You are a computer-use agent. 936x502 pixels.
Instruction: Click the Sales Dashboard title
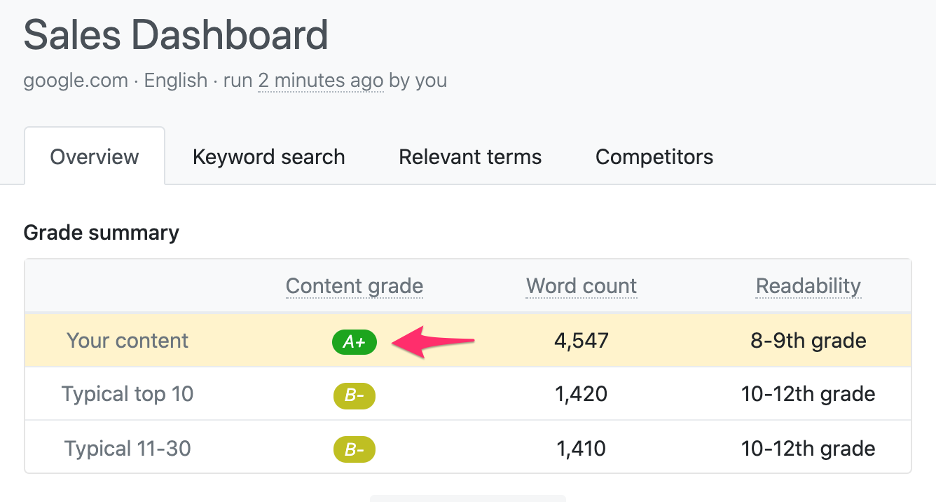pos(176,35)
